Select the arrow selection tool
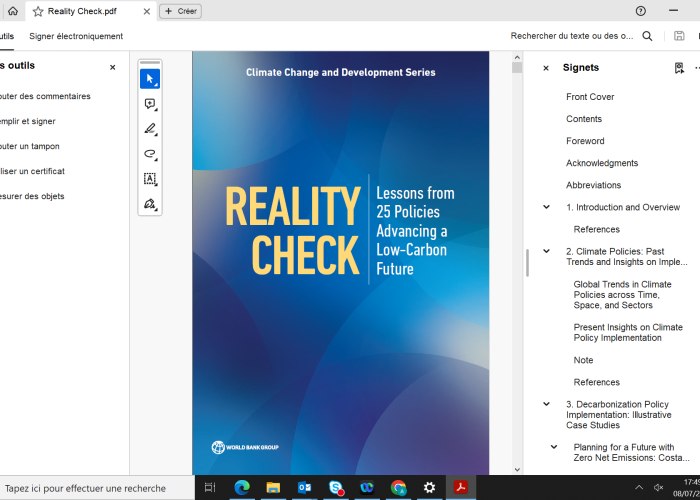Viewport: 700px width, 500px height. [150, 79]
